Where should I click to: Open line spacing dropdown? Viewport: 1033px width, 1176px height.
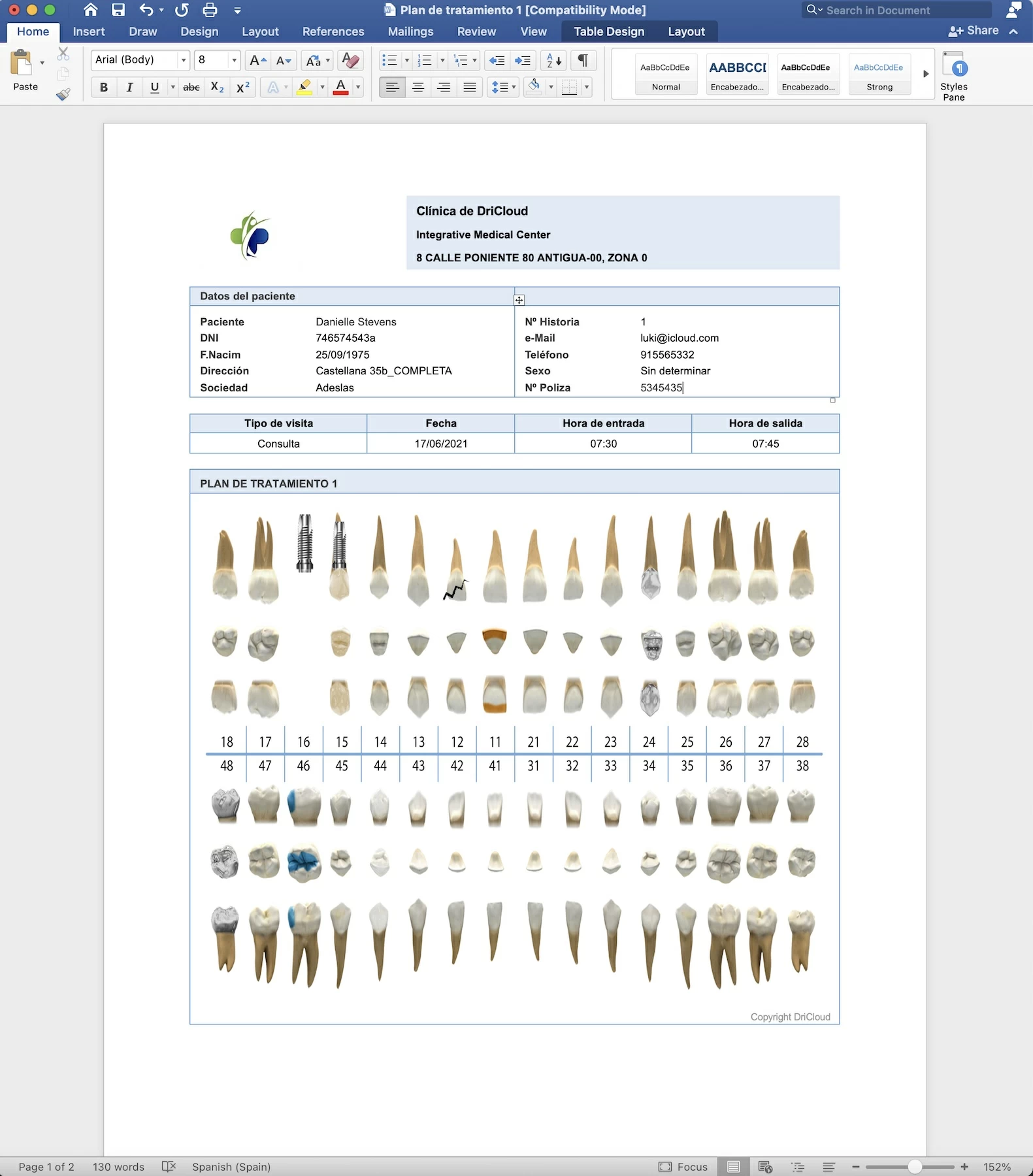(x=504, y=87)
